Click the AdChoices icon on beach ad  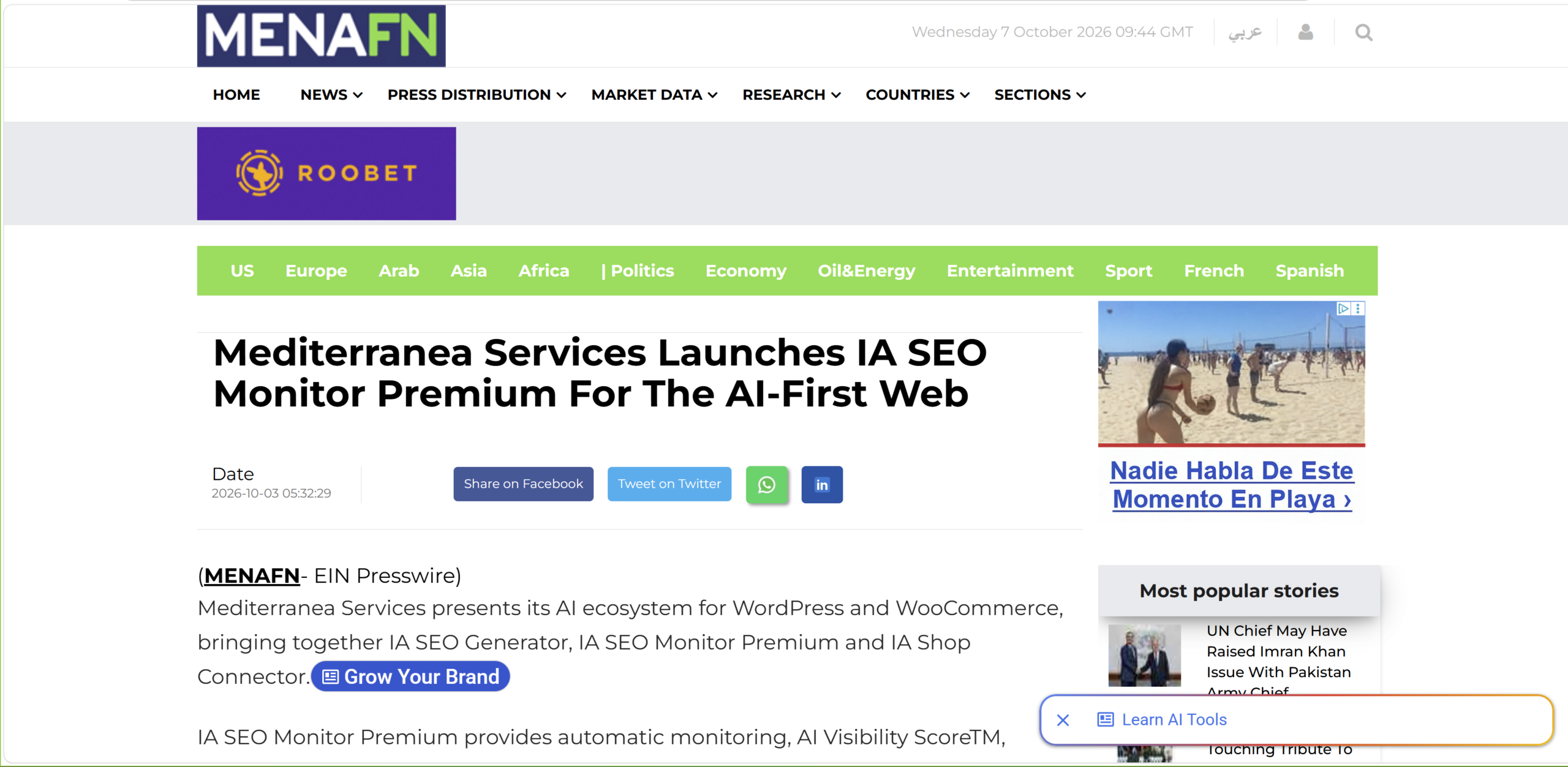(x=1343, y=309)
